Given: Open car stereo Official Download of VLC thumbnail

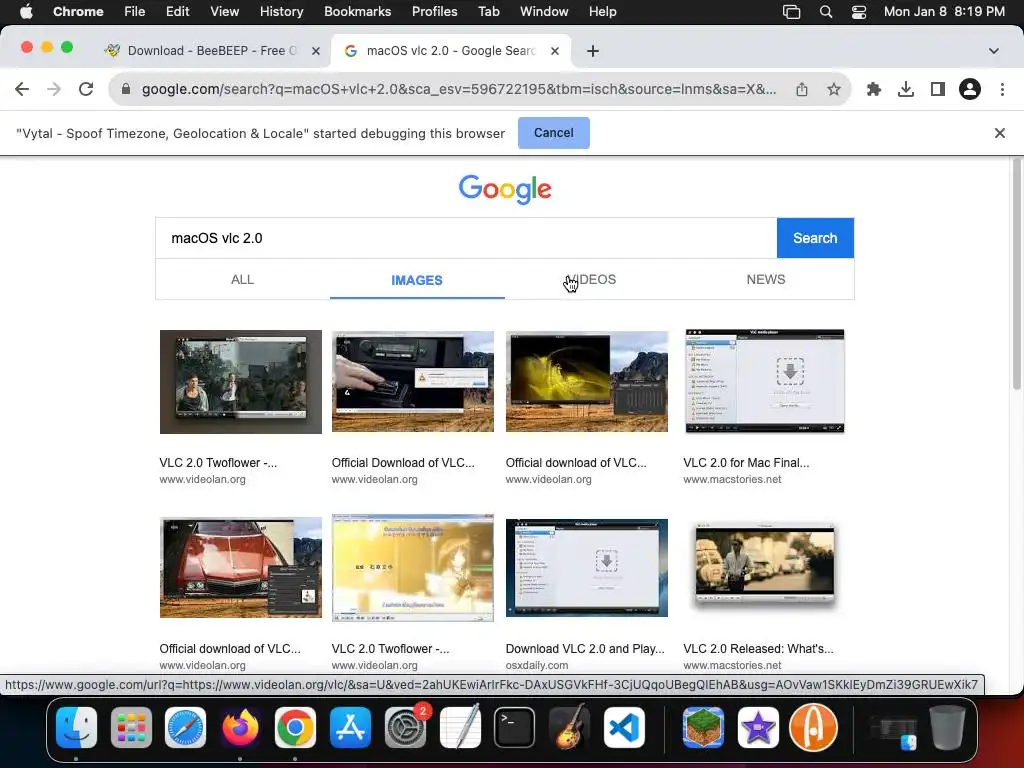Looking at the screenshot, I should [413, 381].
